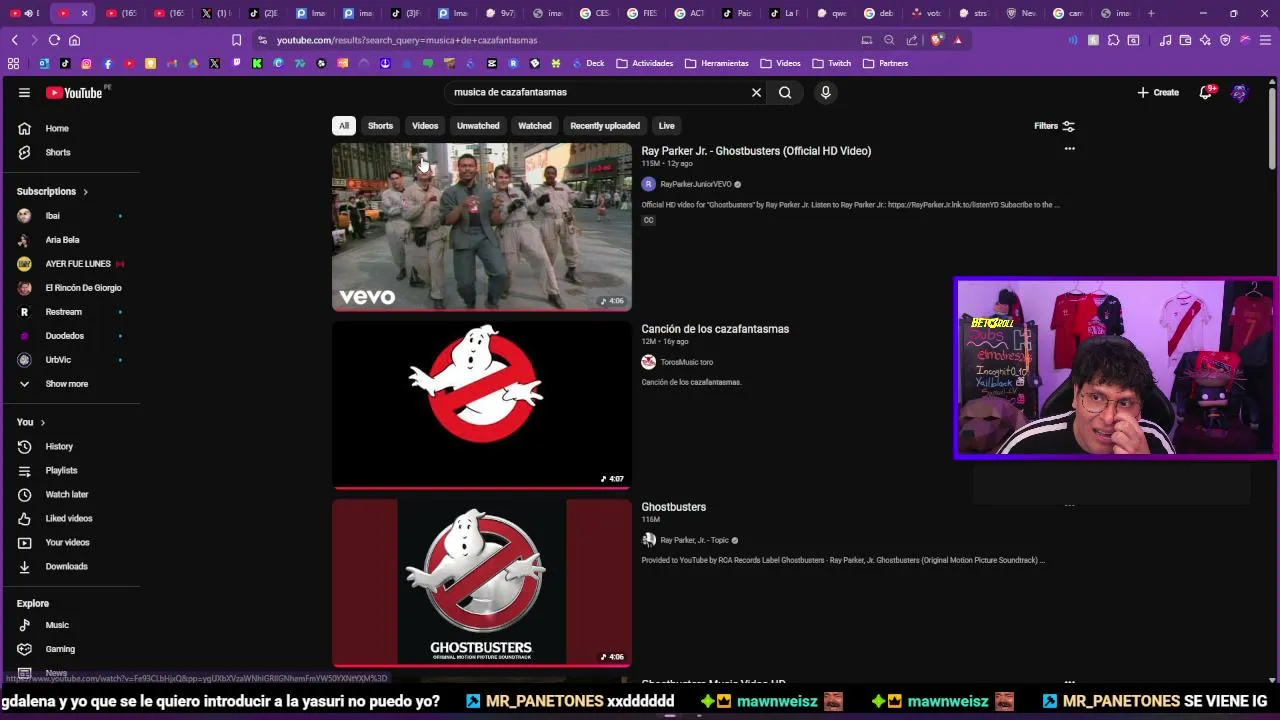Select the Unwatched filter chip
The width and height of the screenshot is (1280, 720).
478,126
